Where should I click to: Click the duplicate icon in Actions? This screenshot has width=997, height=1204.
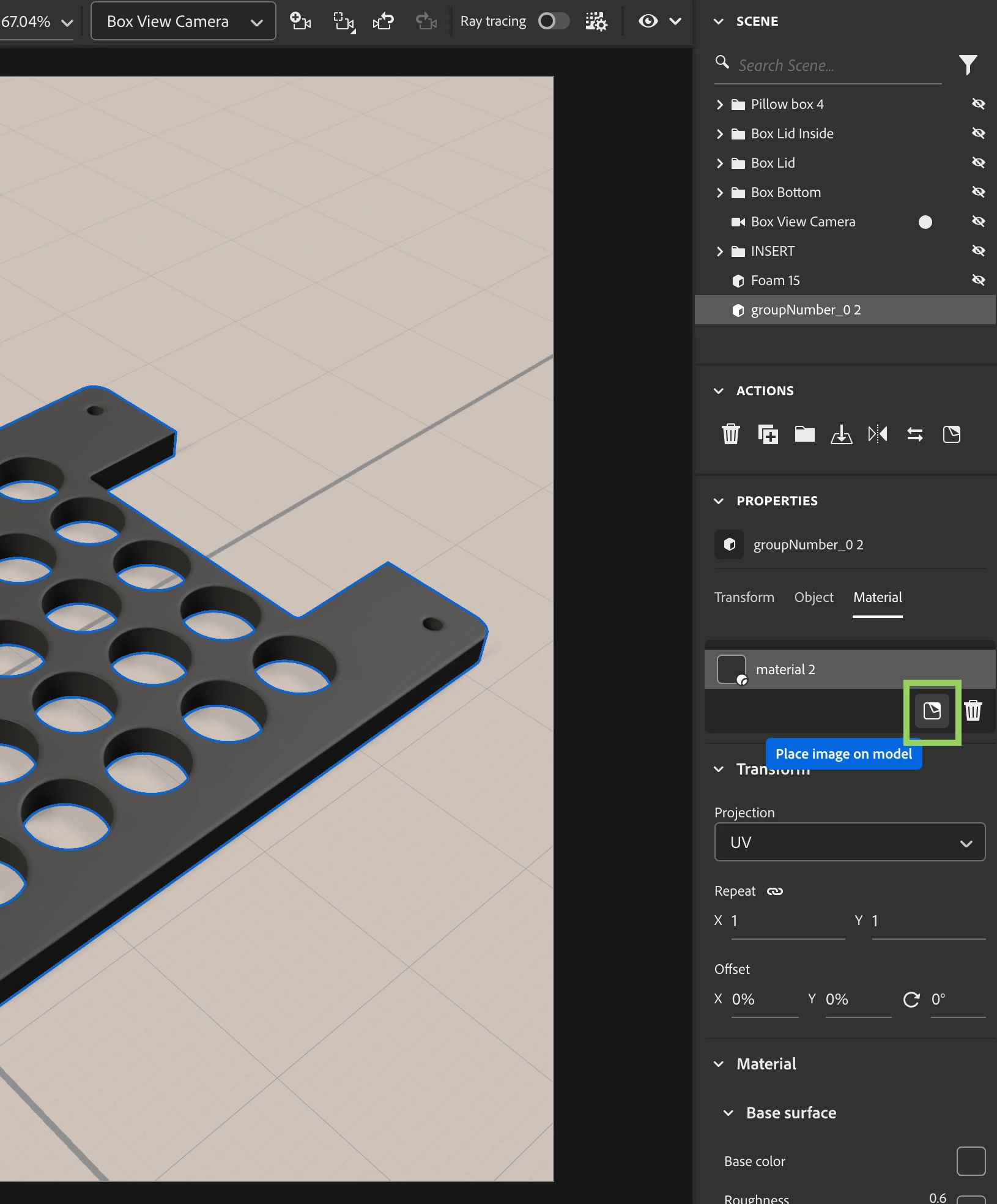[x=768, y=434]
